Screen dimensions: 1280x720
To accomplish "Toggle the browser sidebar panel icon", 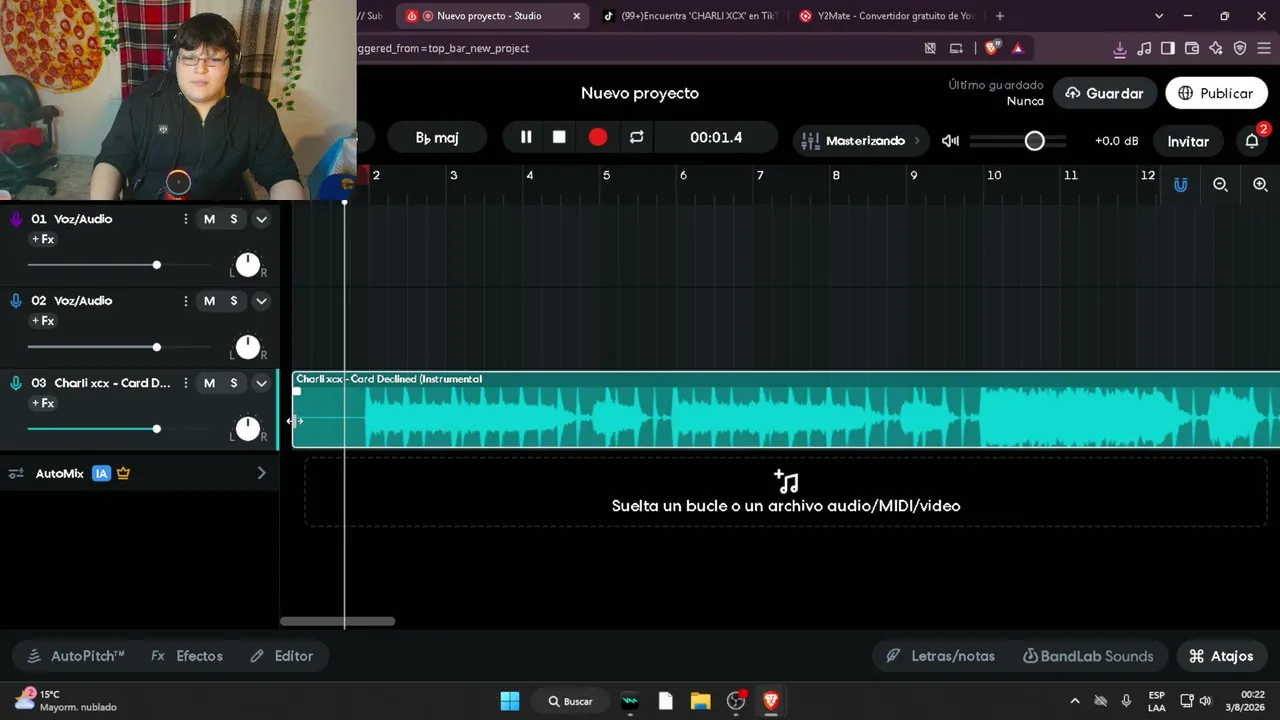I will 1168,48.
